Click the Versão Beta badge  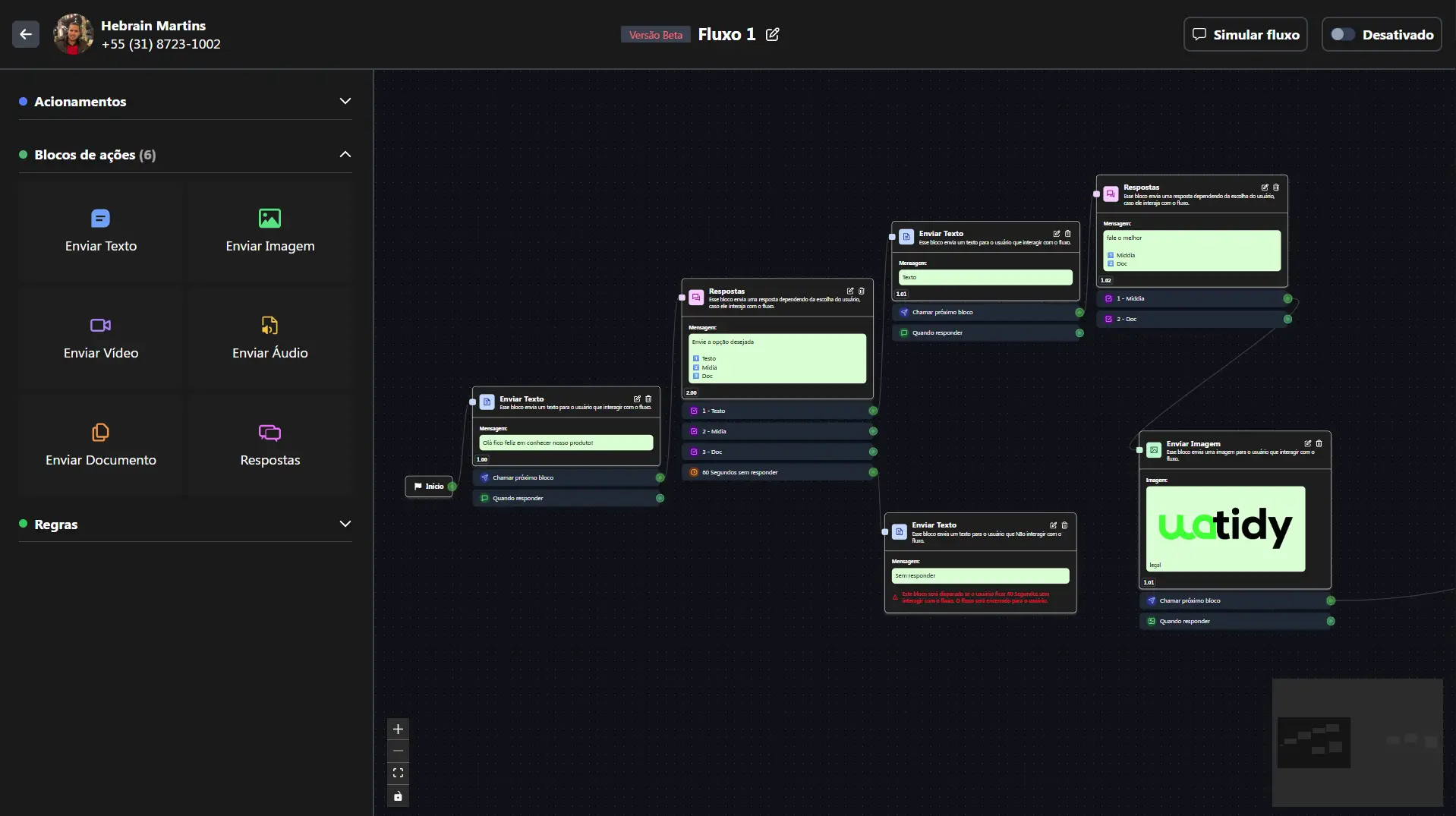pos(656,35)
